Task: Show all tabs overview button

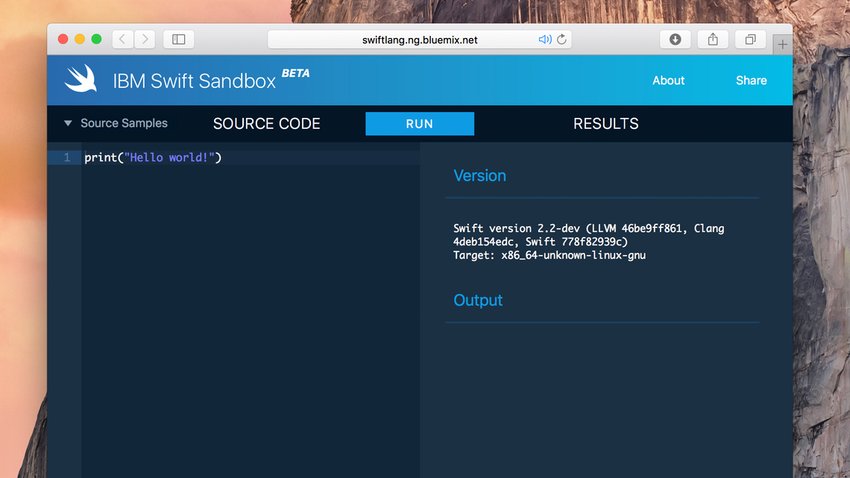Action: point(750,40)
